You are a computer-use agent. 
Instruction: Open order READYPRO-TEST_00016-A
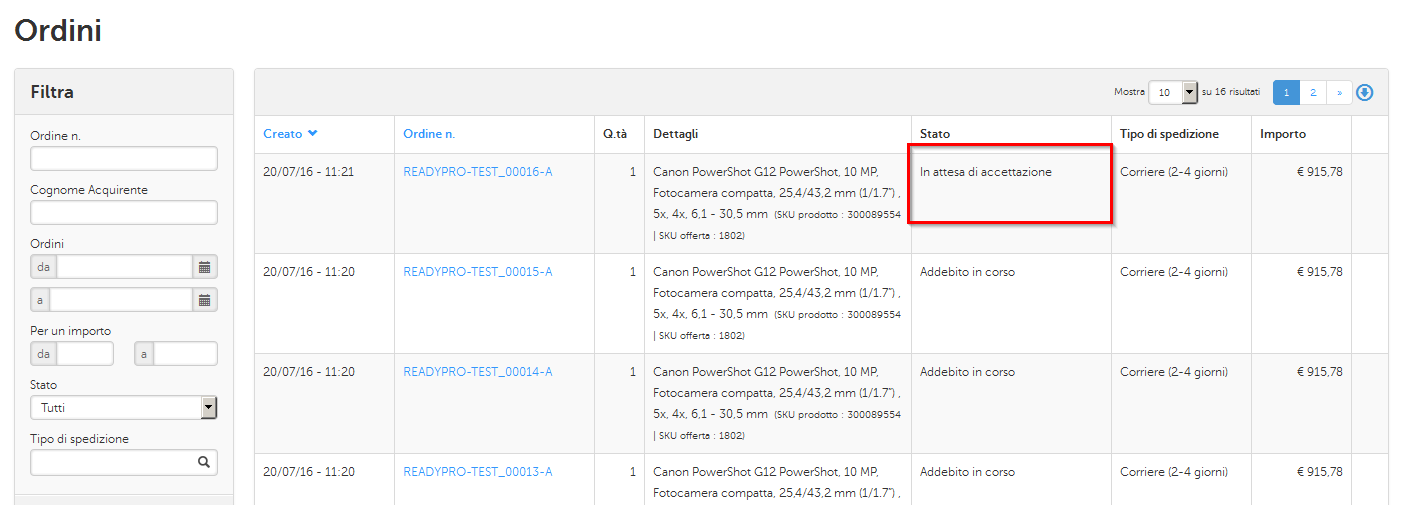[x=477, y=172]
